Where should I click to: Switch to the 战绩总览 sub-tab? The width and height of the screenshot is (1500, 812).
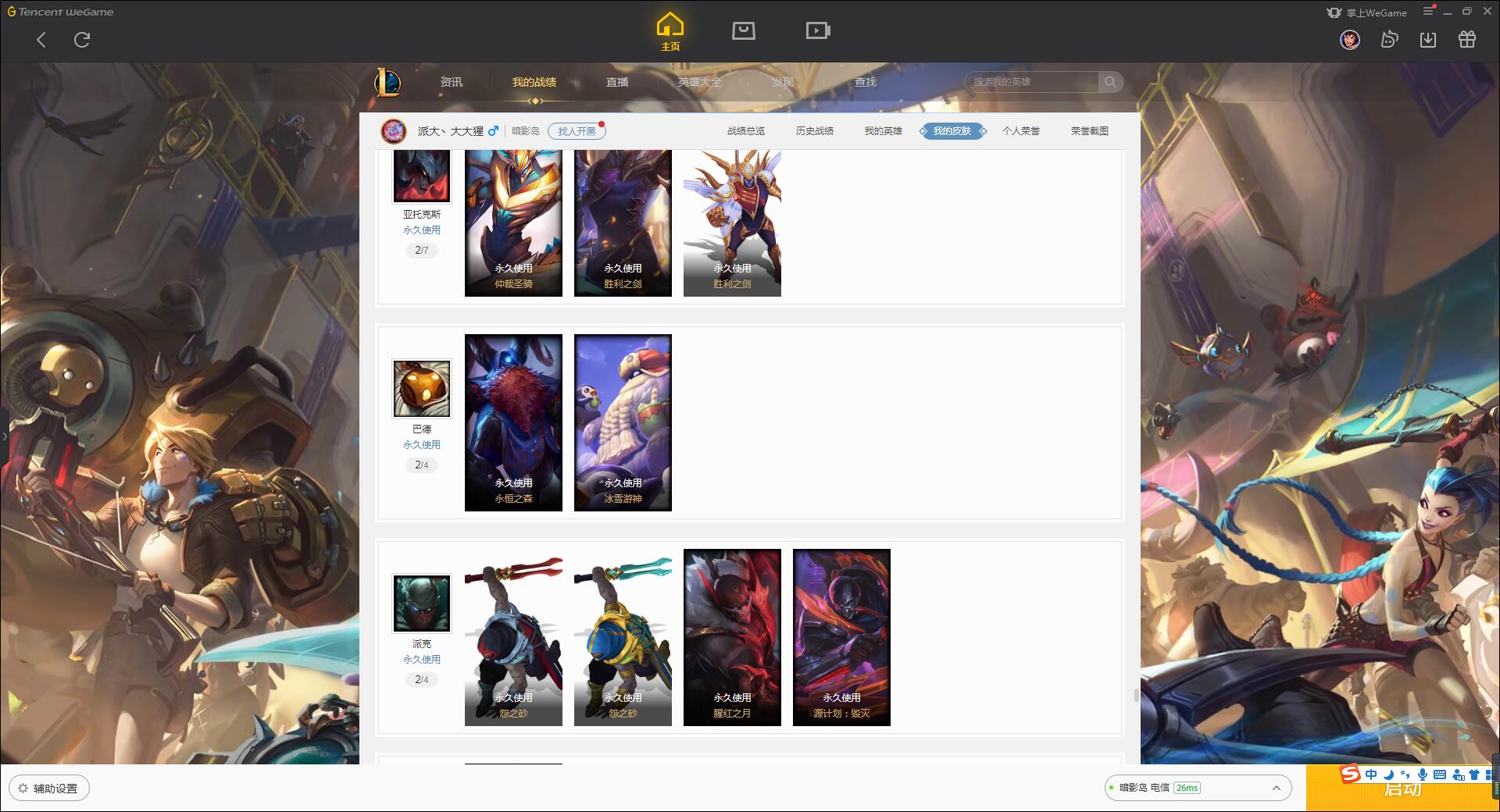(x=746, y=131)
